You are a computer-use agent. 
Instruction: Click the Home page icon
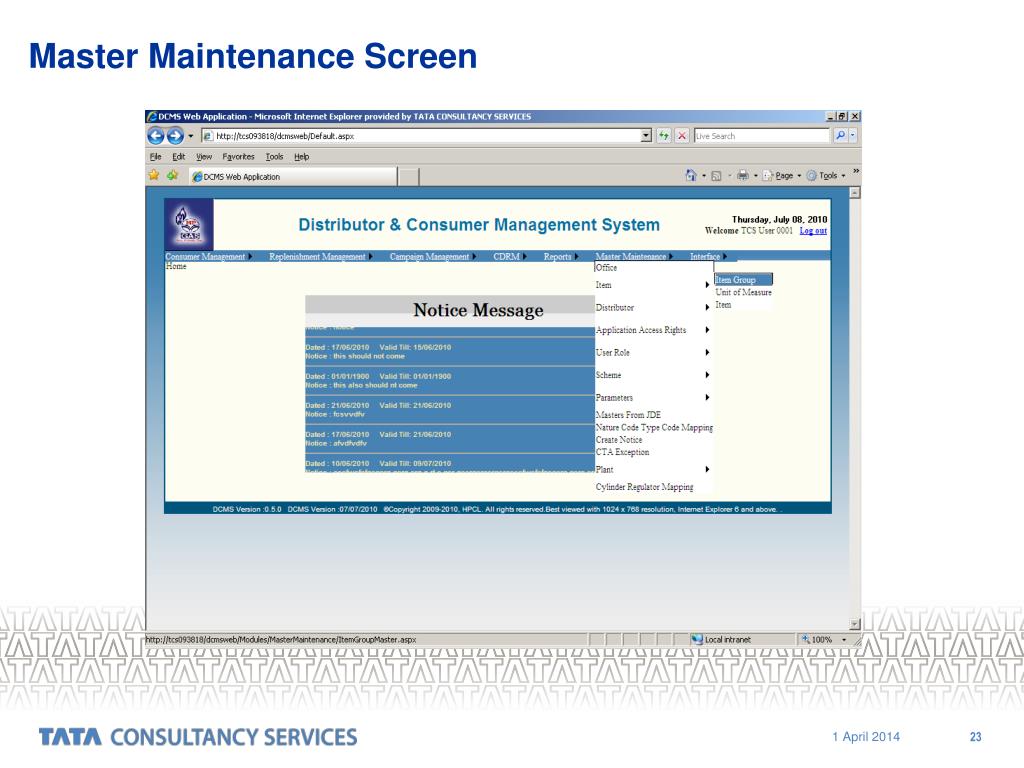pyautogui.click(x=691, y=175)
